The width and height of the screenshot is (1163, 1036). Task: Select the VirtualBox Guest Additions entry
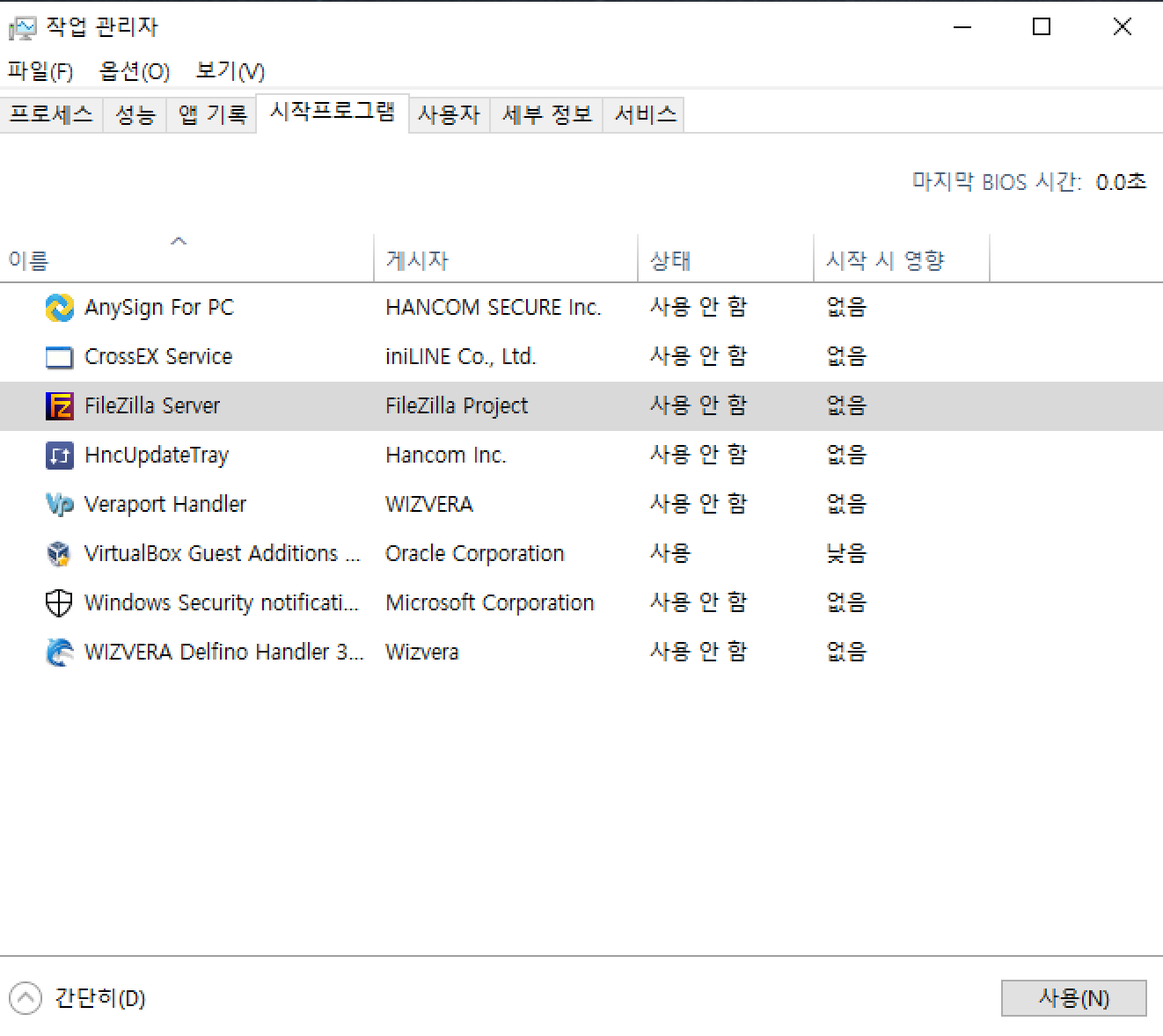click(x=223, y=553)
